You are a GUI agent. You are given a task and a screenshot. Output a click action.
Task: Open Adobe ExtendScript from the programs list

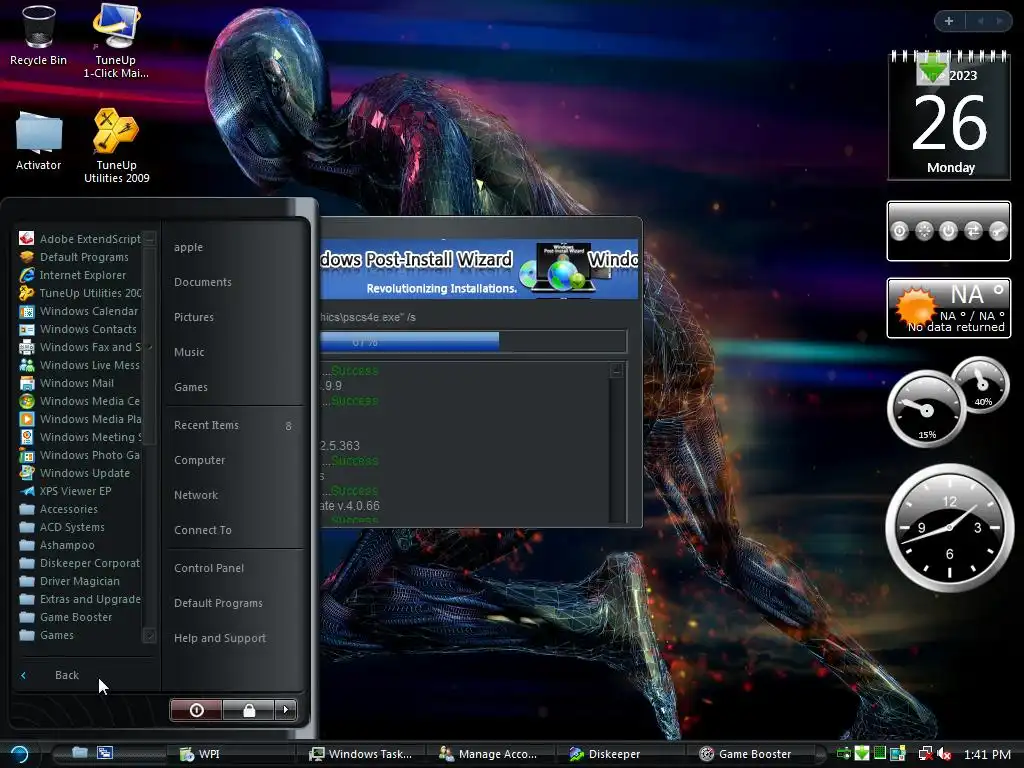click(80, 239)
